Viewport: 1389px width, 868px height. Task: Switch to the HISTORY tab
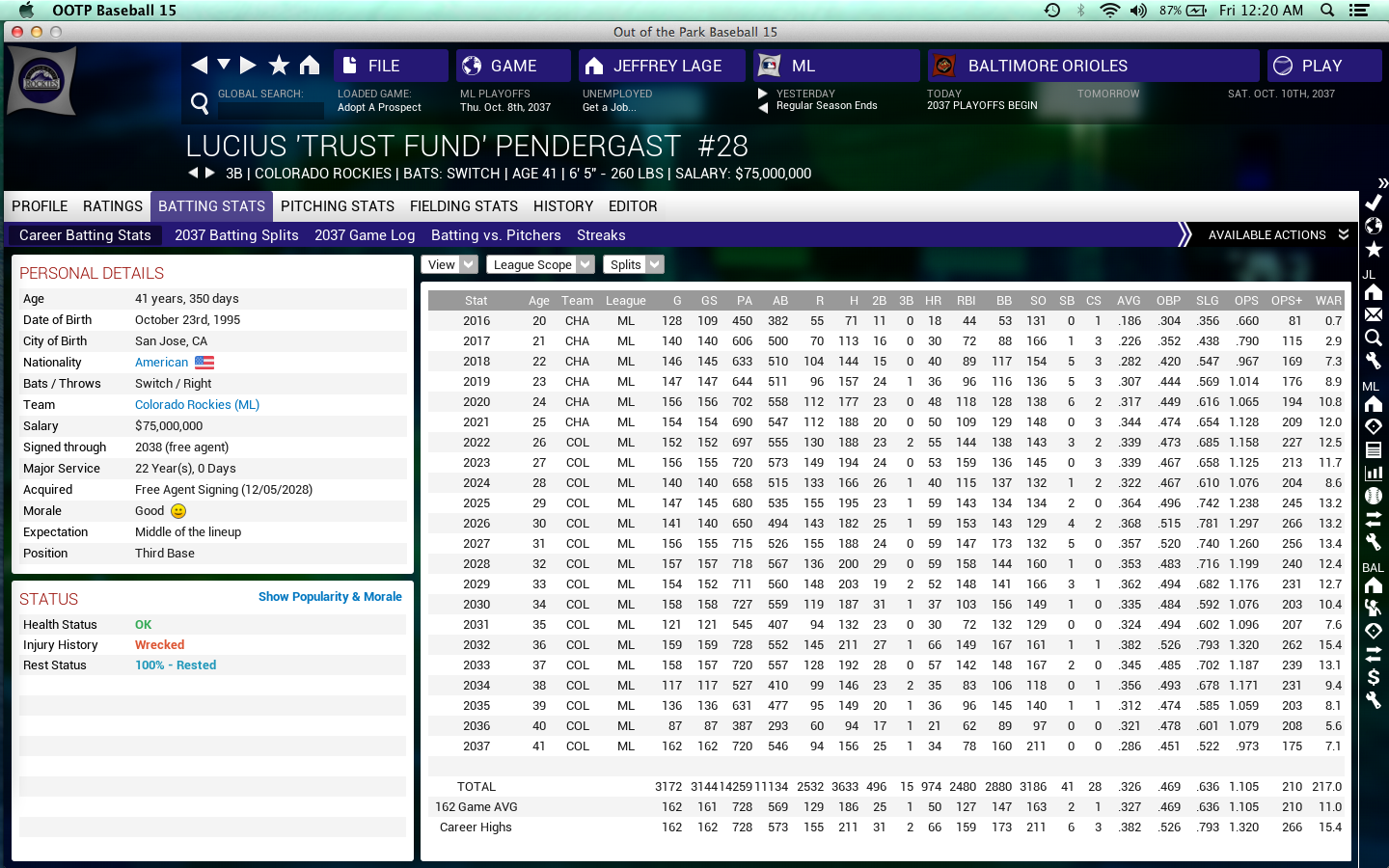563,206
